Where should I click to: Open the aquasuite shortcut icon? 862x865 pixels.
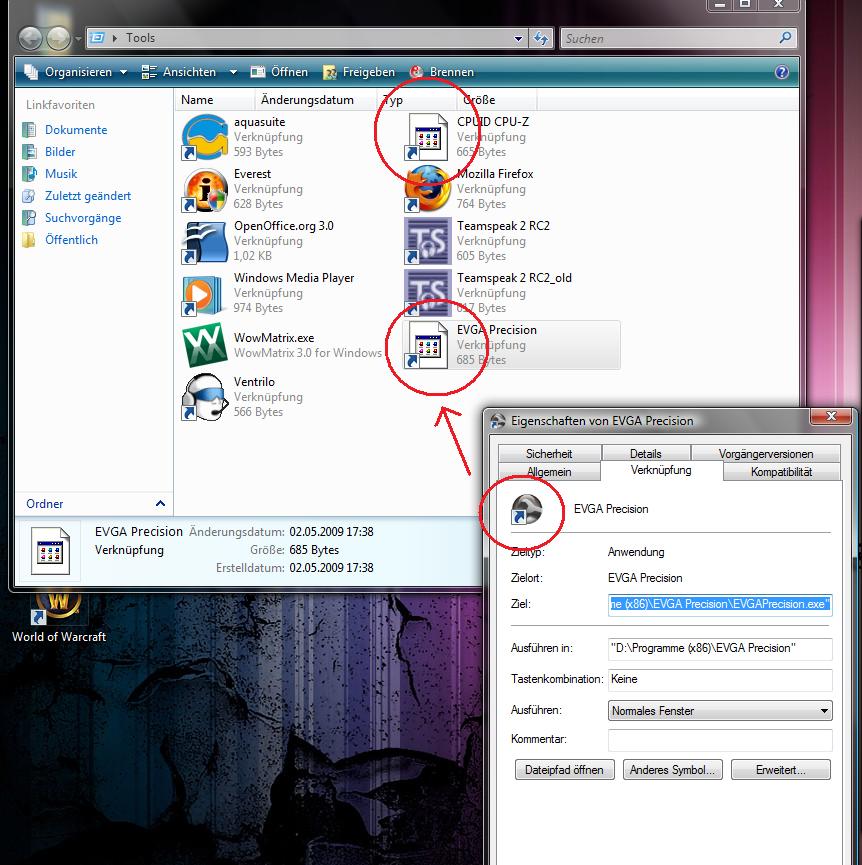205,137
